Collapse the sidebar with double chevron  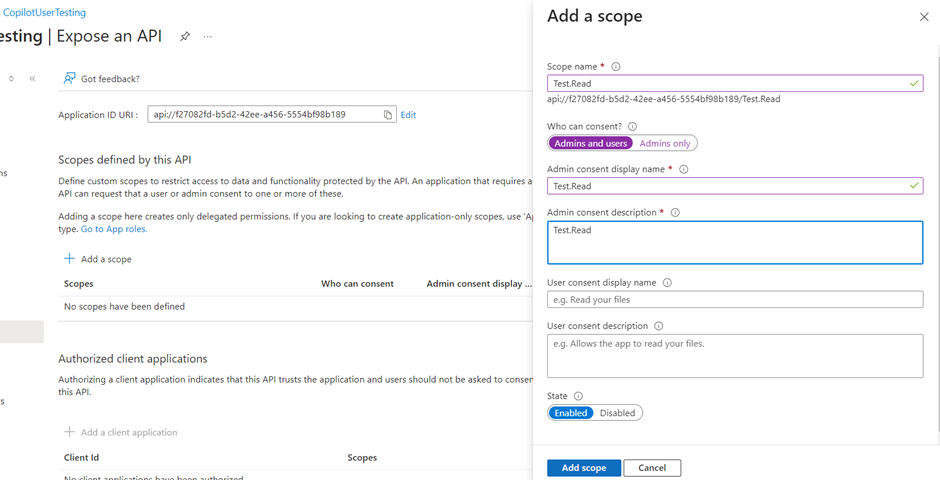coord(32,78)
